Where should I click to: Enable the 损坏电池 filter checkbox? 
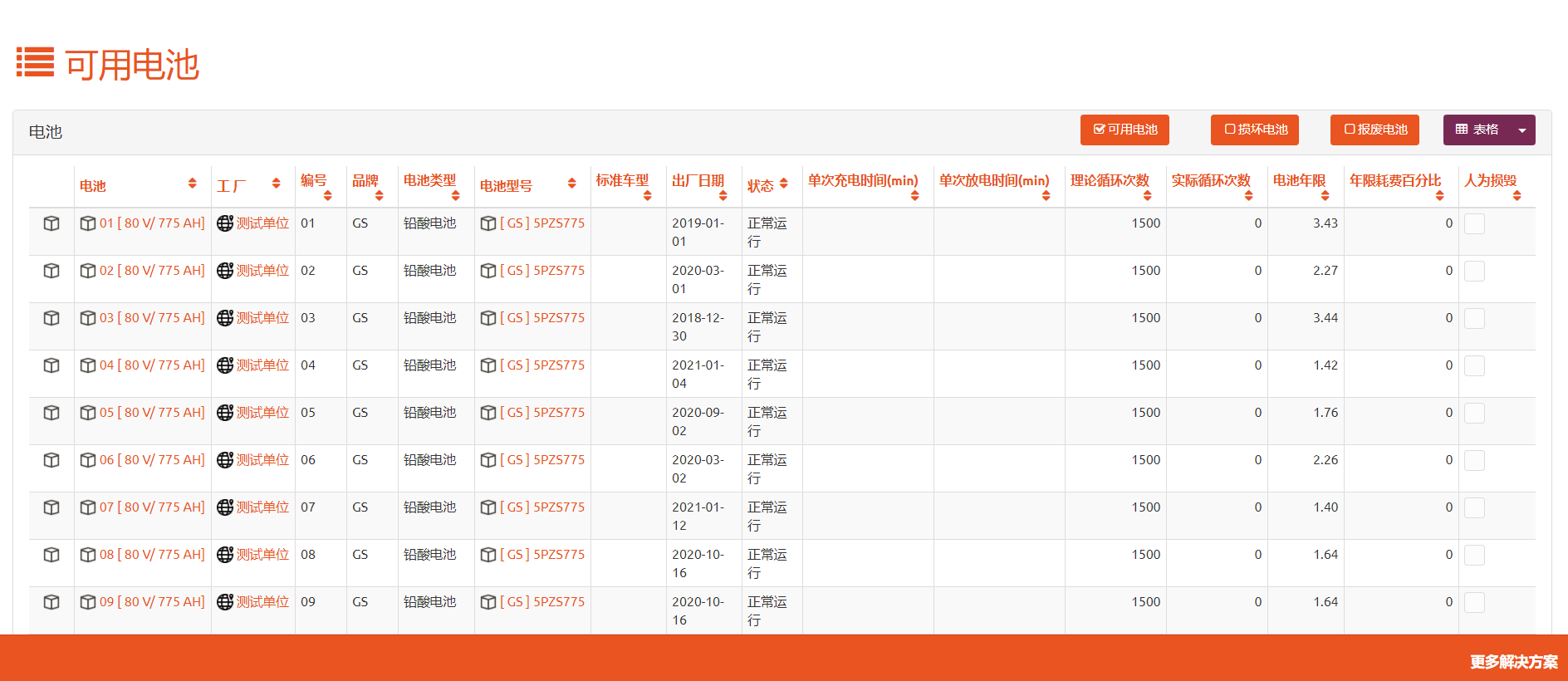click(1255, 130)
